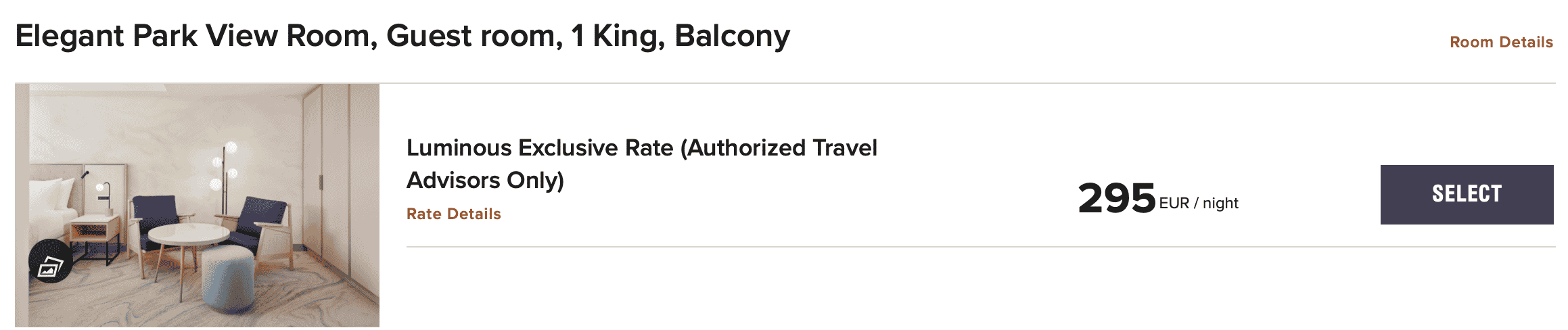
Task: Click the Elegant Park View Room heading
Action: (402, 37)
